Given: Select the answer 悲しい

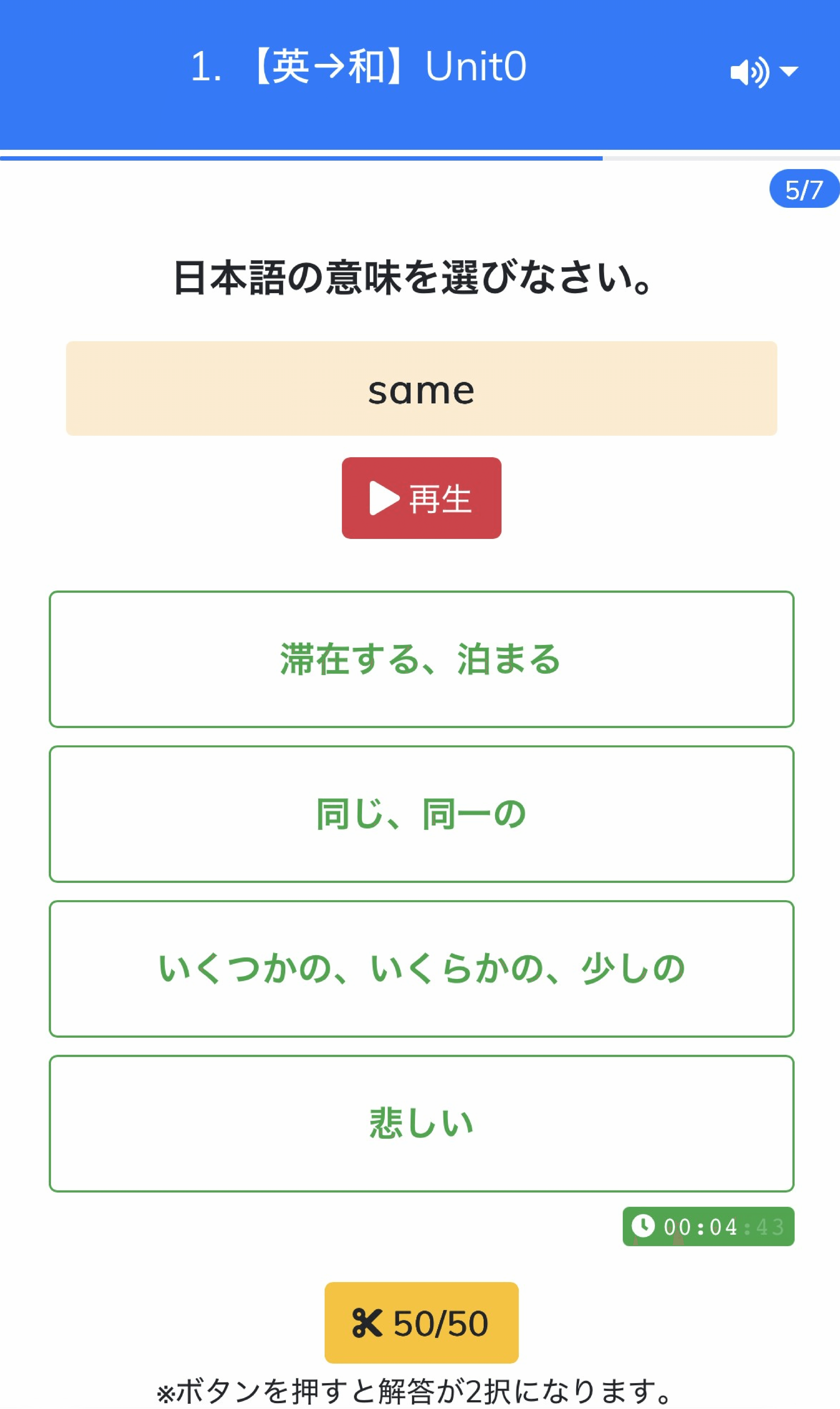Looking at the screenshot, I should (x=421, y=1123).
